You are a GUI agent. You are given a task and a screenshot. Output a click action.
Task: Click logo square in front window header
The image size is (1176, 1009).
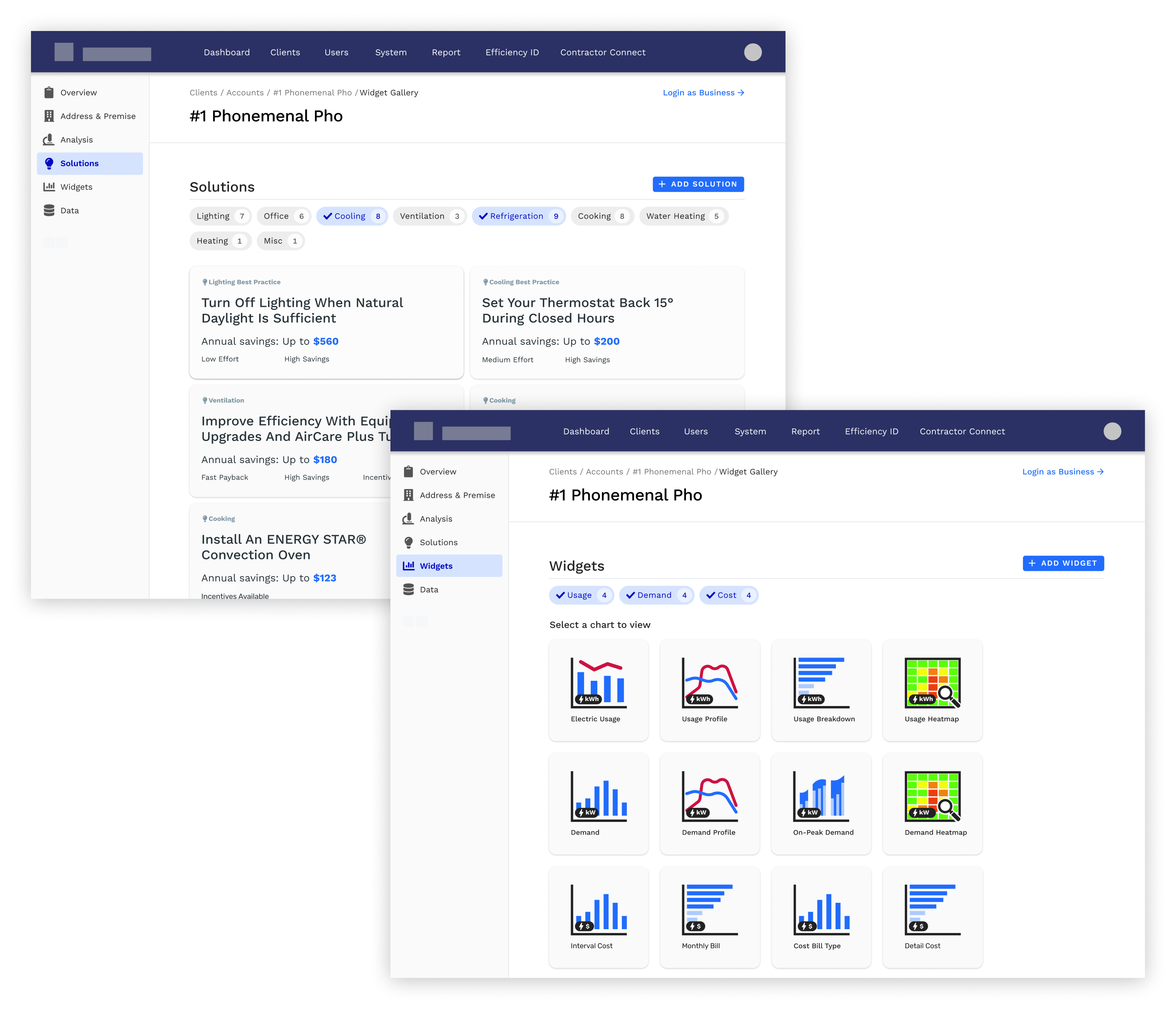(x=423, y=432)
